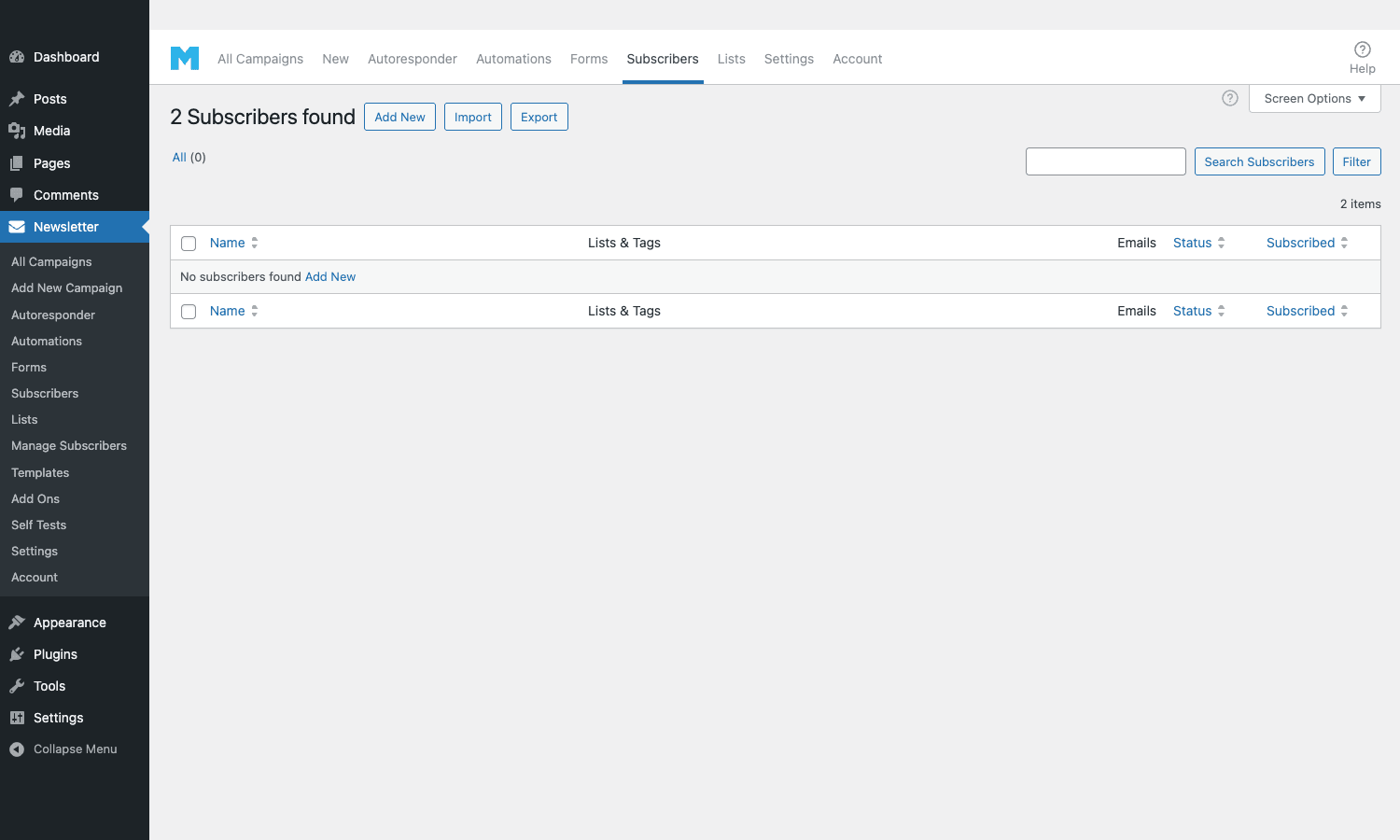The height and width of the screenshot is (840, 1400).
Task: Click sort arrows next to bottom Status header
Action: [1222, 311]
